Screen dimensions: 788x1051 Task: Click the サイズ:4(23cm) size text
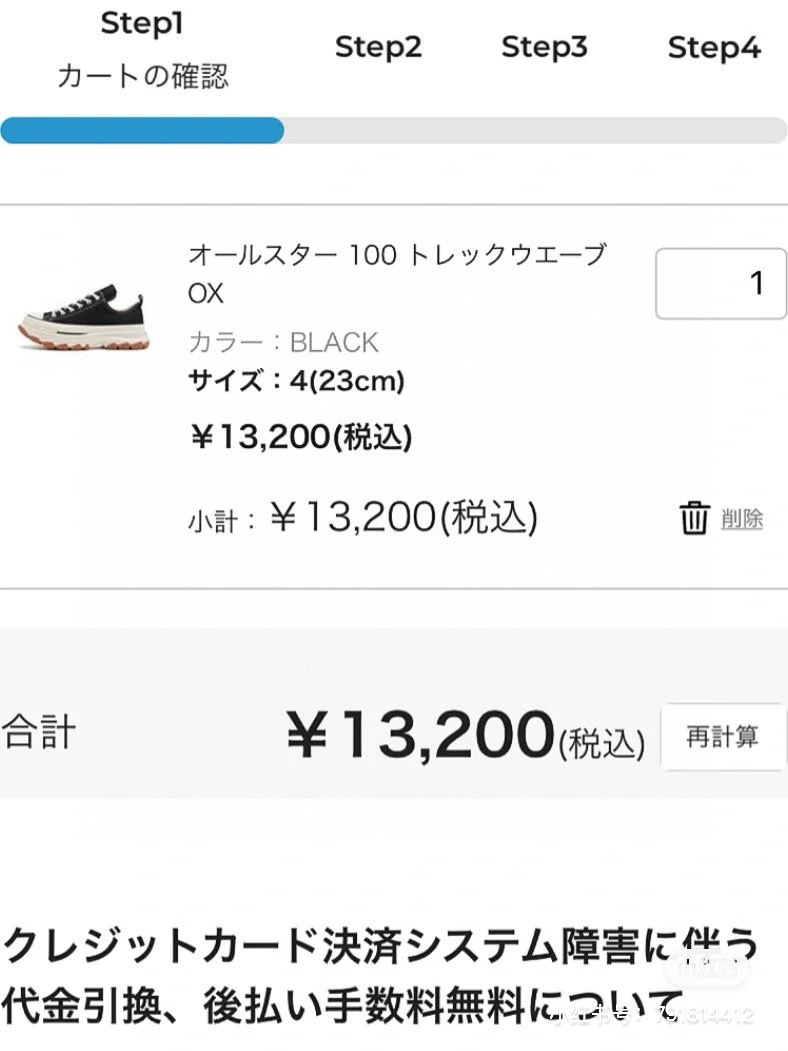click(x=296, y=381)
